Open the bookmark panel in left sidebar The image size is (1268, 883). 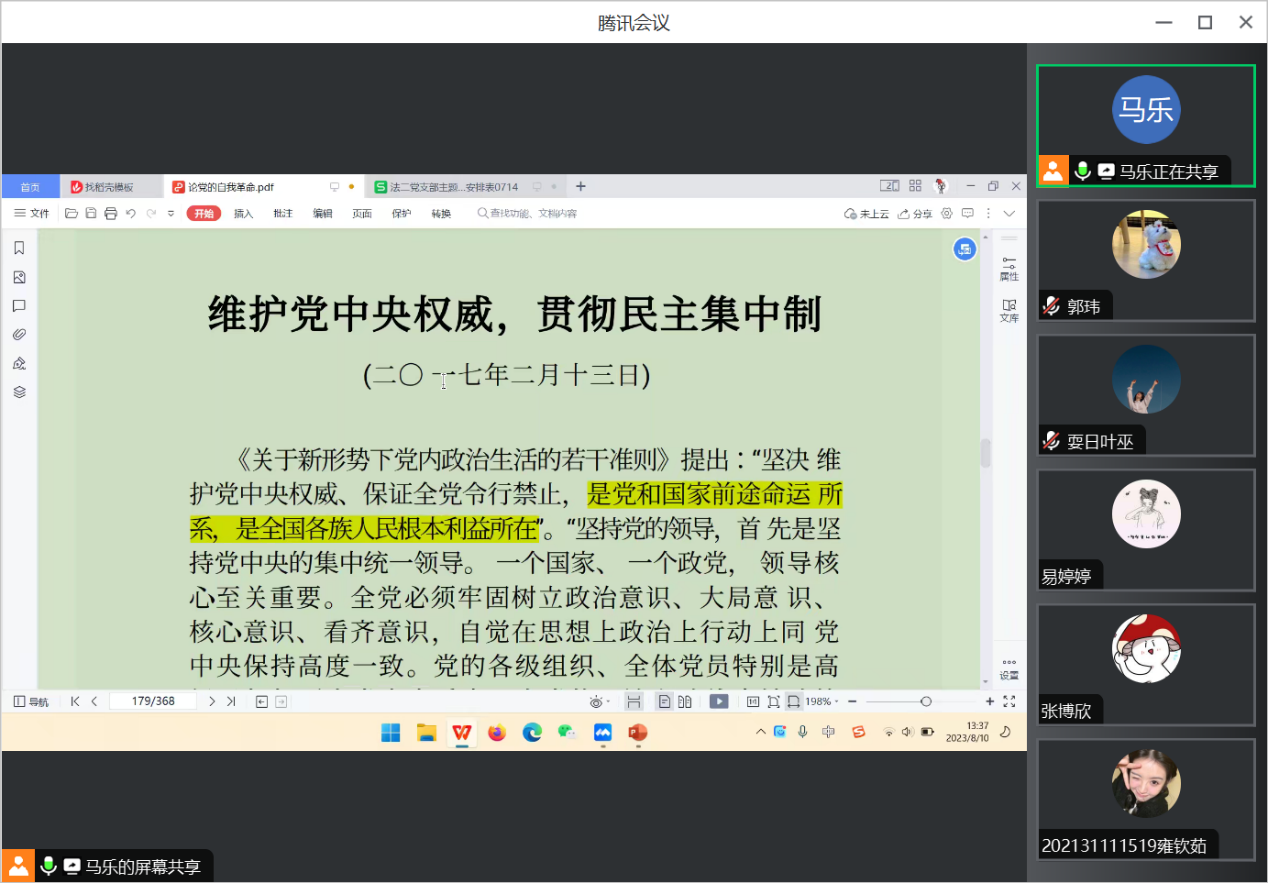[x=19, y=248]
